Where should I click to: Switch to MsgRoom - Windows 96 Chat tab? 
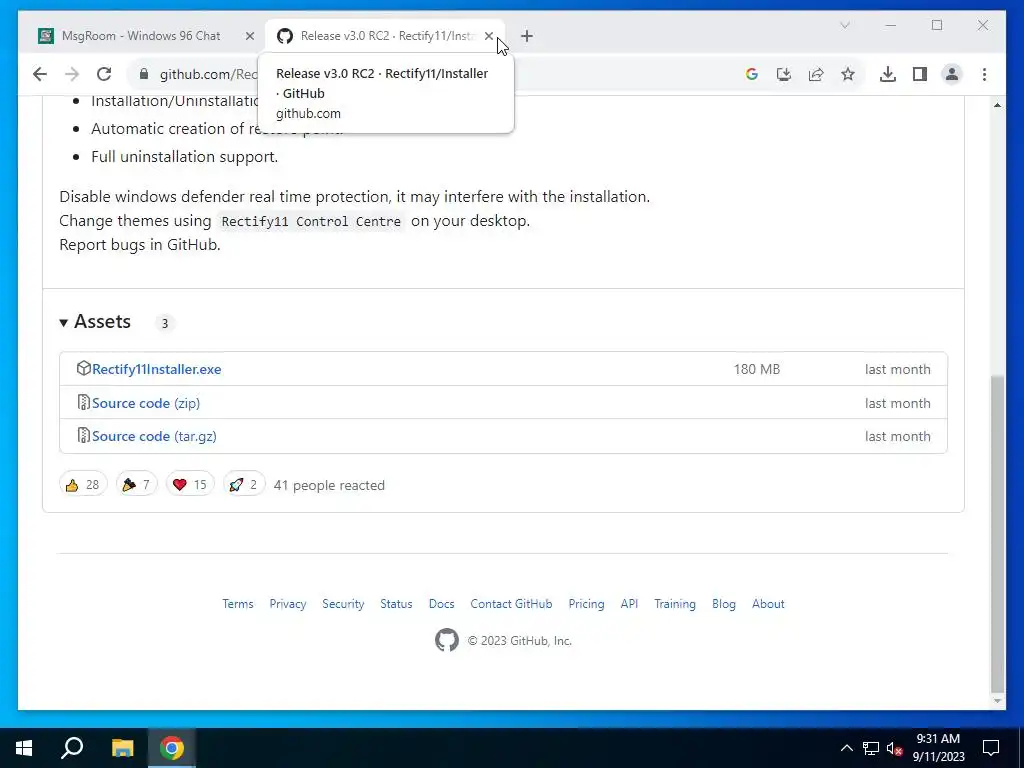click(x=140, y=36)
